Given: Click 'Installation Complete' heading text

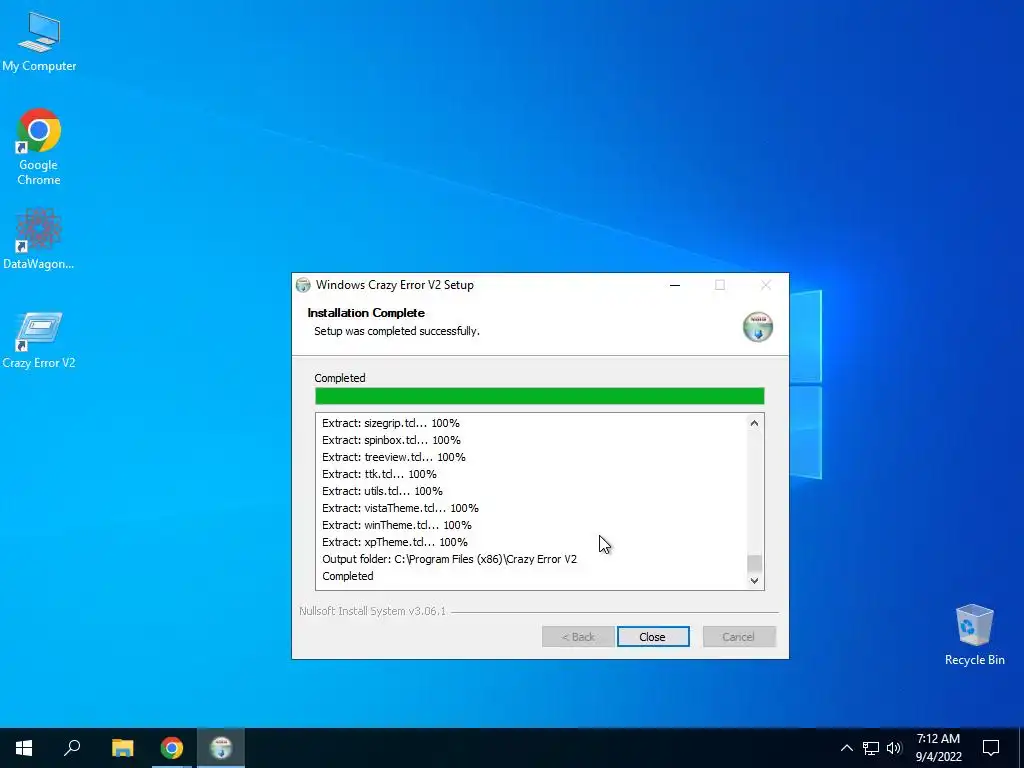Looking at the screenshot, I should (366, 313).
